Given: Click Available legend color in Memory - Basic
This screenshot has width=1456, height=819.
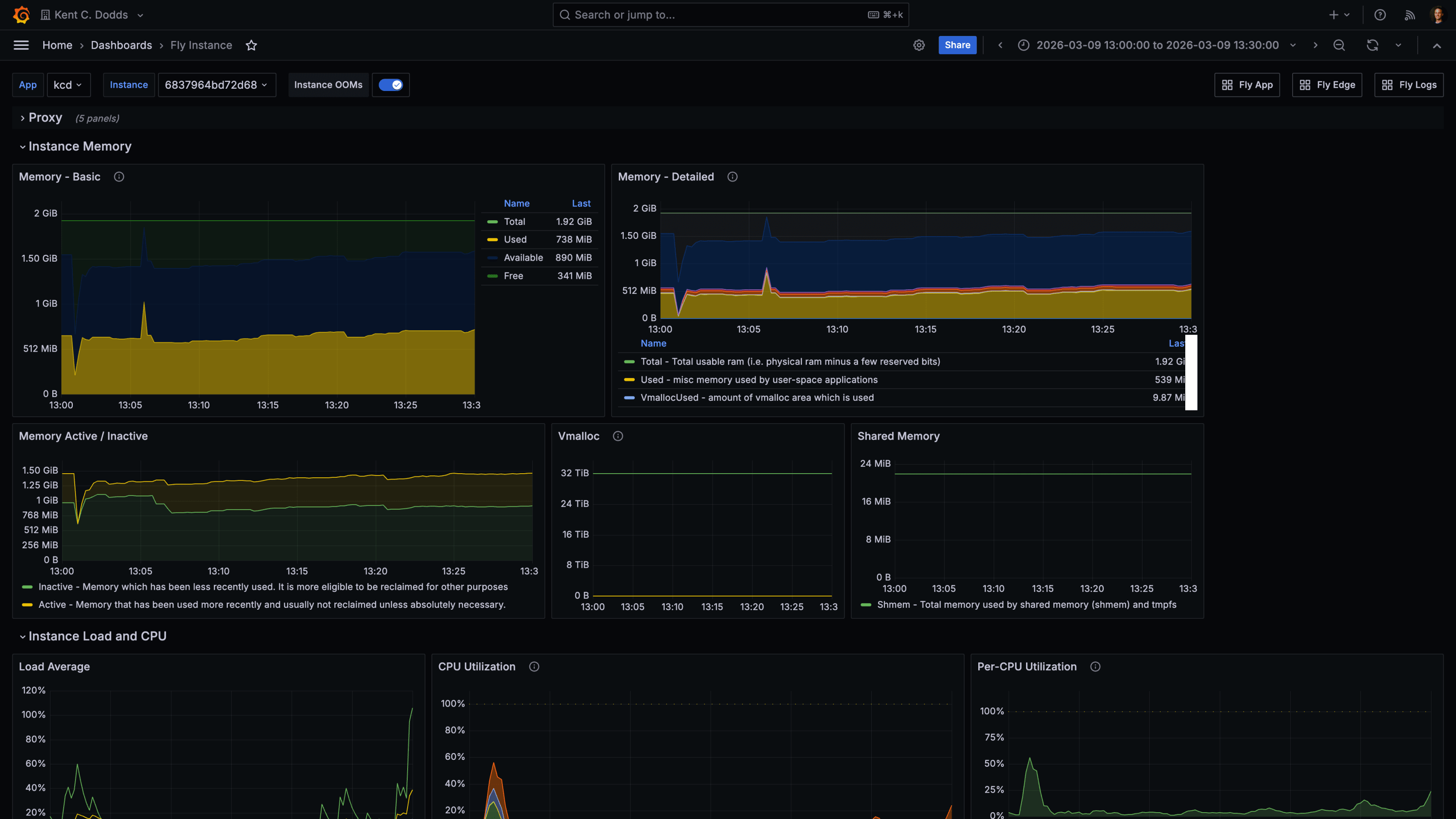Looking at the screenshot, I should [x=492, y=258].
